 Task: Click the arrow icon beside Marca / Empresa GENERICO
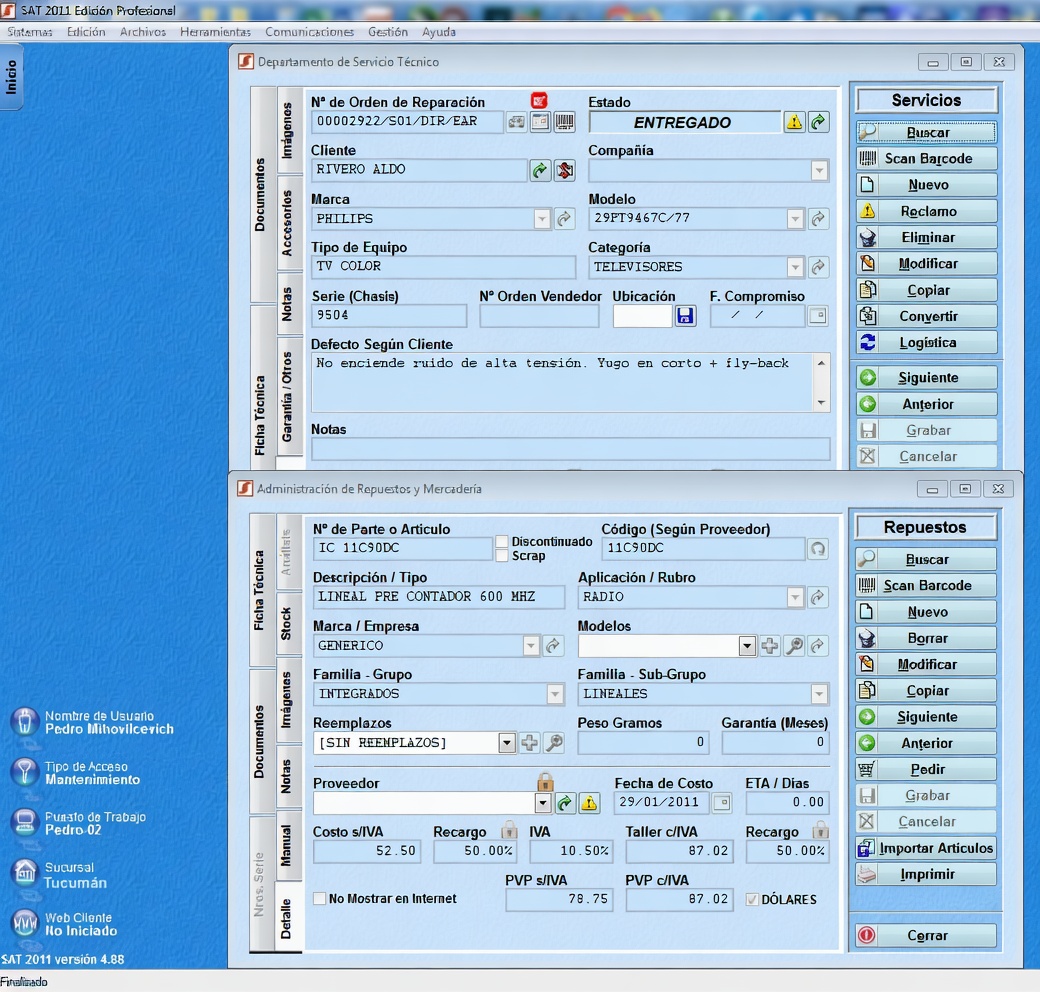[552, 646]
